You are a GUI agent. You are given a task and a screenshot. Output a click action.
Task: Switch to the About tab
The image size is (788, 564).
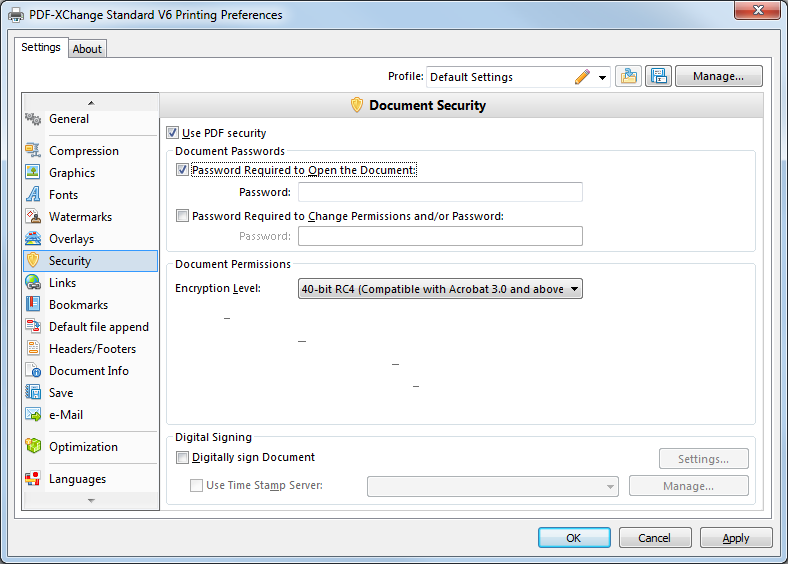point(87,49)
